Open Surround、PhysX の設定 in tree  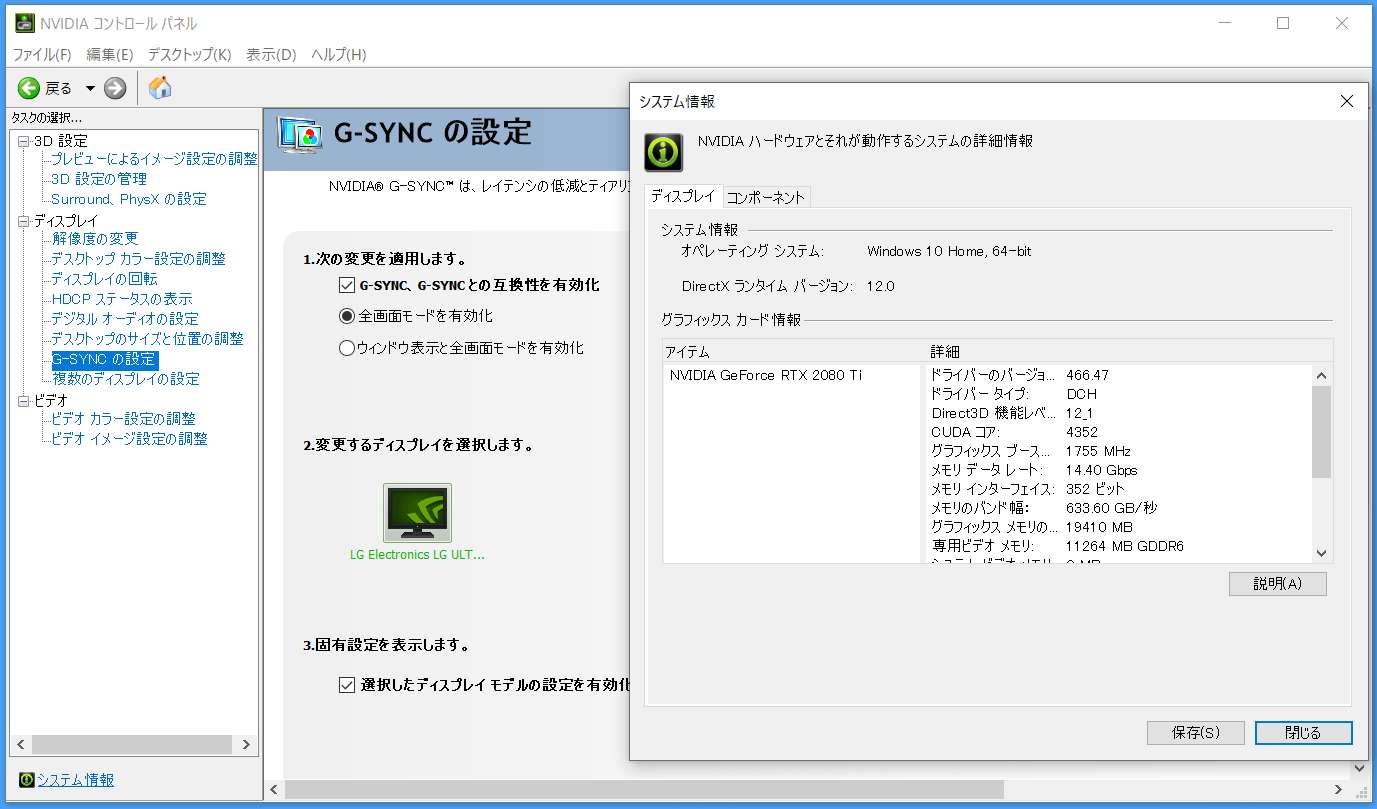coord(129,199)
